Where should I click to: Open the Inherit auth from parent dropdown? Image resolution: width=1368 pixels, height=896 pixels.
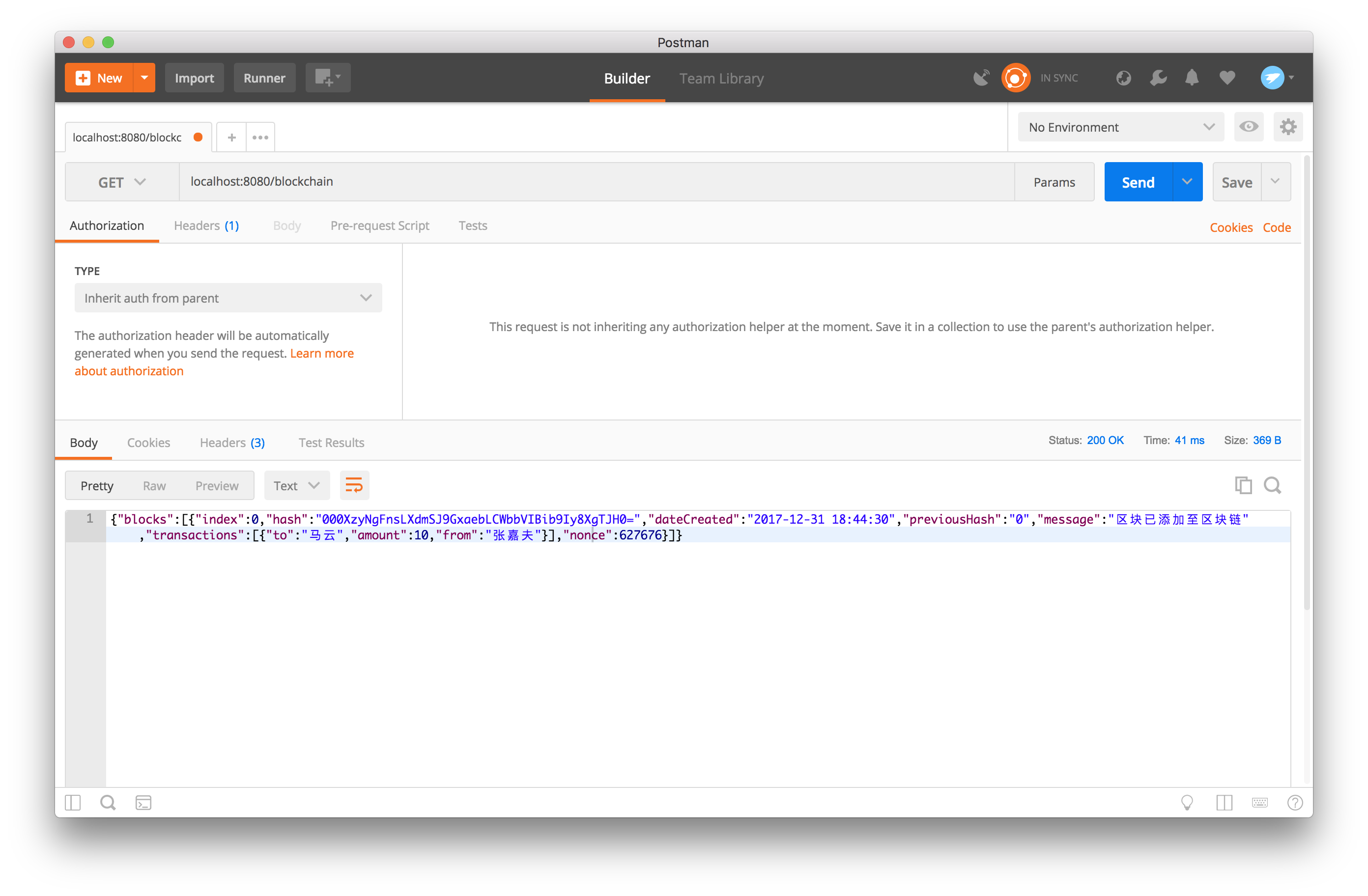228,298
